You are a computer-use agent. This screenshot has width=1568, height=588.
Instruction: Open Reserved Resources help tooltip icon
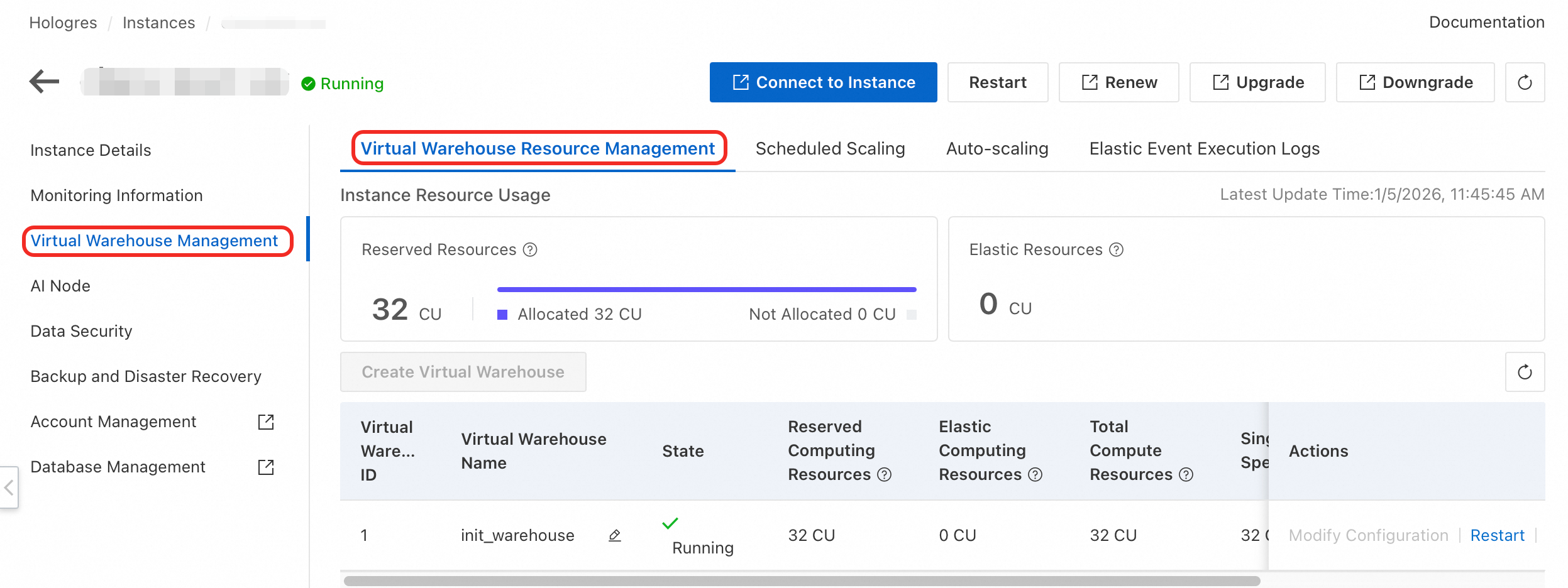[x=531, y=250]
